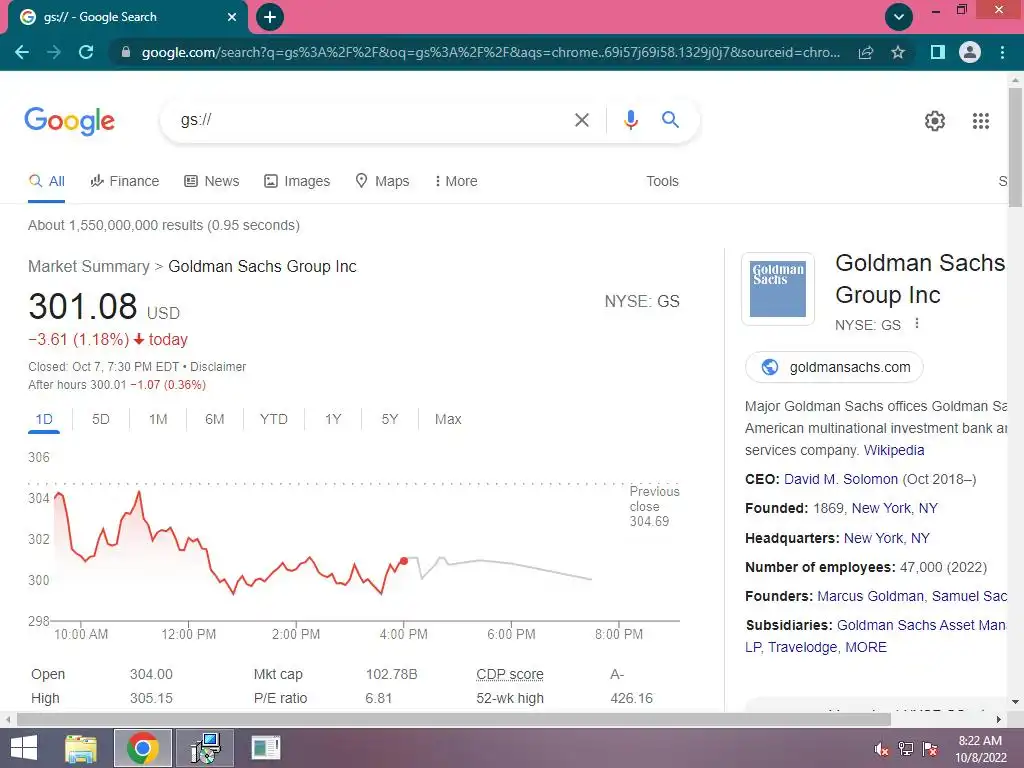Open a new tab with plus button

[270, 17]
